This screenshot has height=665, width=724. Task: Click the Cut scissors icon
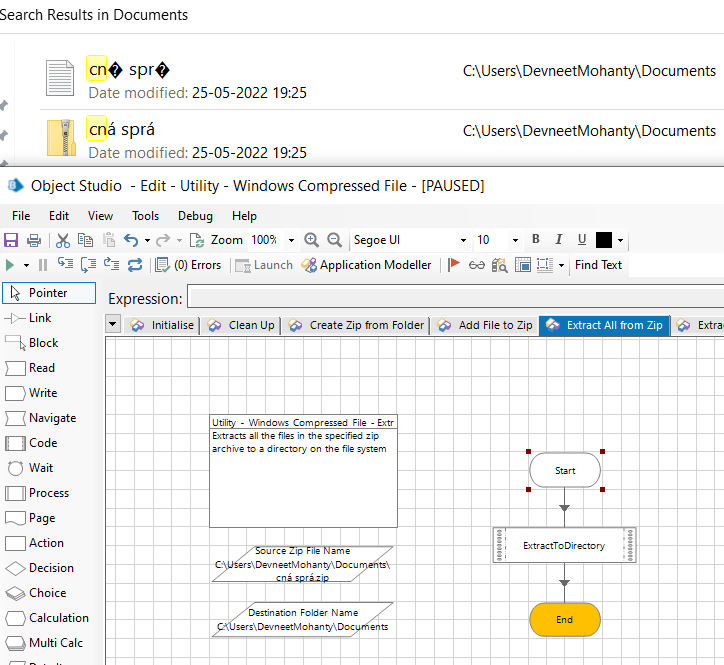[x=62, y=240]
